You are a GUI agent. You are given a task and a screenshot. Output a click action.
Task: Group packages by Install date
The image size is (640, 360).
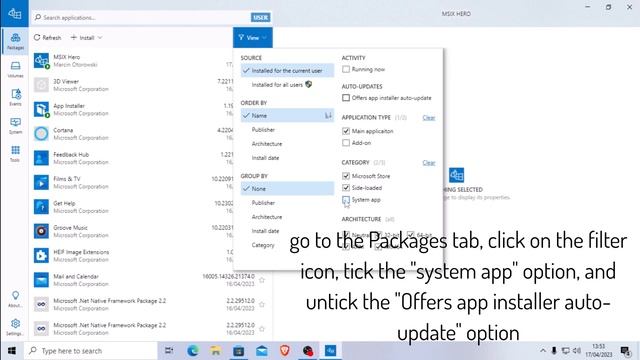click(287, 231)
